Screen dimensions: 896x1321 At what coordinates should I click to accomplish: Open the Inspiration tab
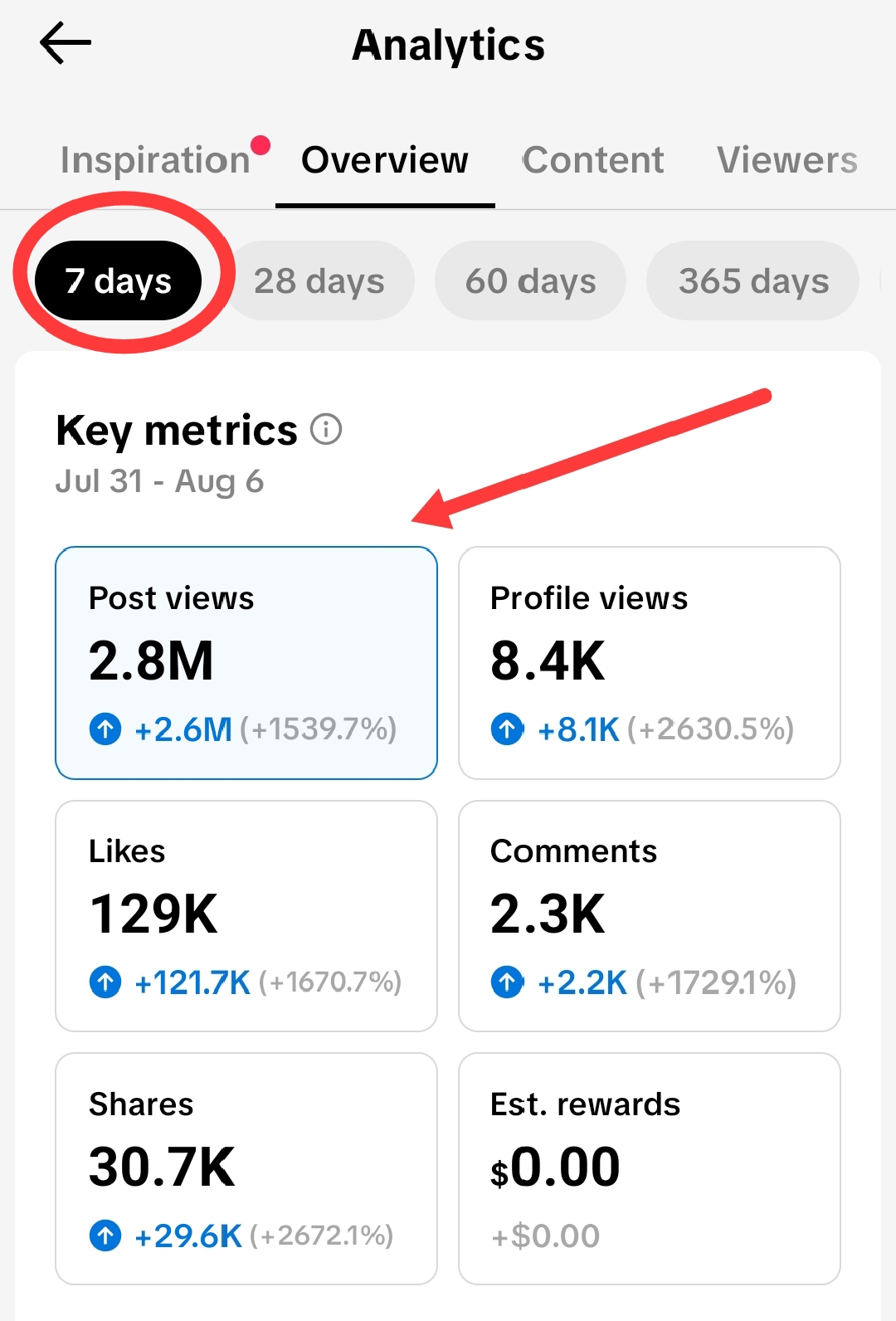click(x=155, y=160)
